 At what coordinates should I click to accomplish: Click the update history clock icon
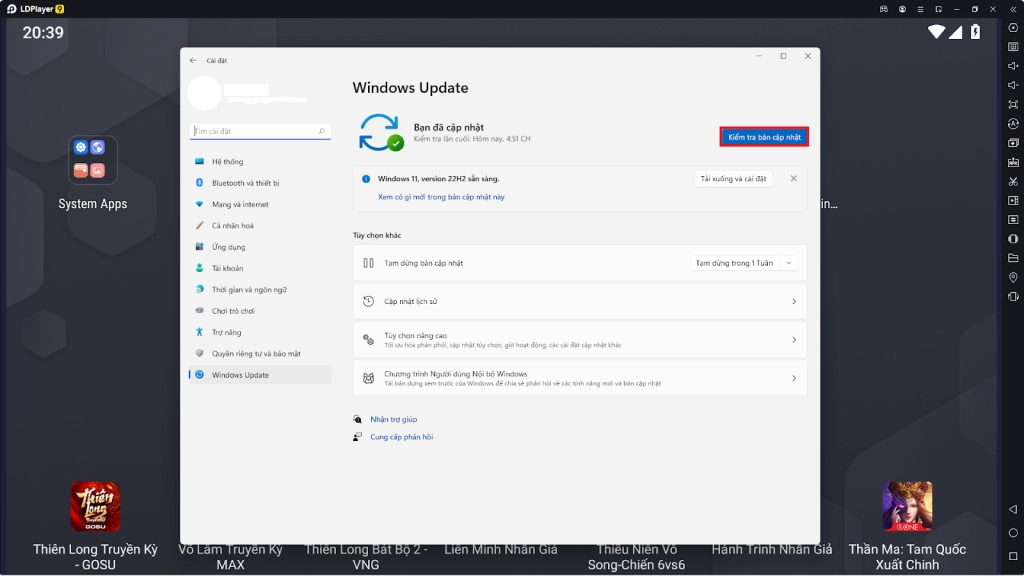tap(368, 302)
